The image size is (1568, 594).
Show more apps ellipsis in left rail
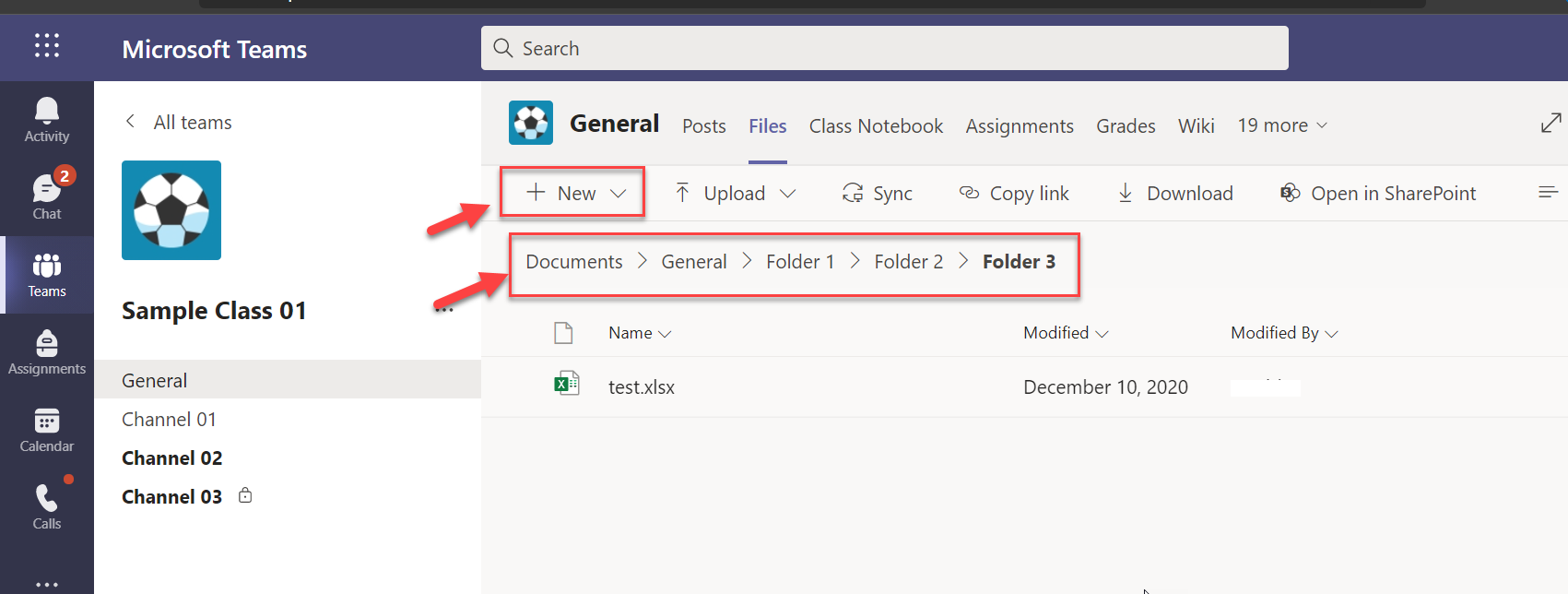(x=47, y=584)
